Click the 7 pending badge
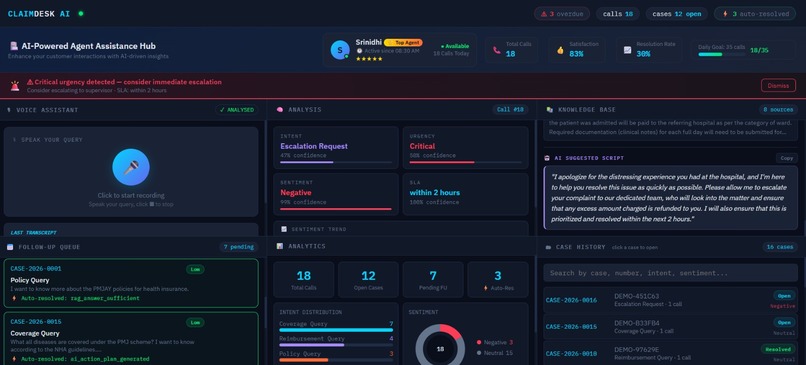This screenshot has height=365, width=806. coord(239,247)
